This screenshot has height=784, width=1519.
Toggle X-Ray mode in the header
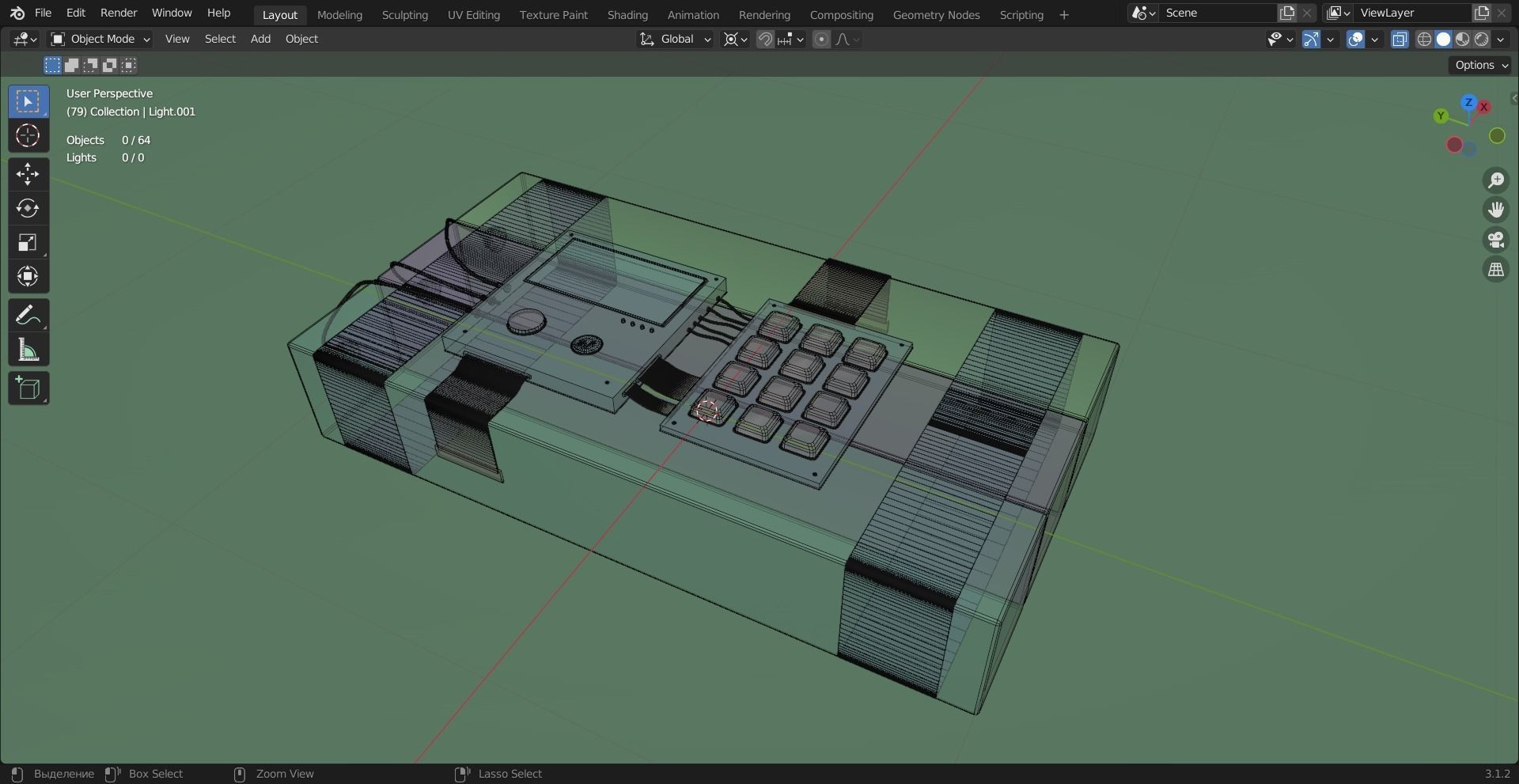point(1400,39)
